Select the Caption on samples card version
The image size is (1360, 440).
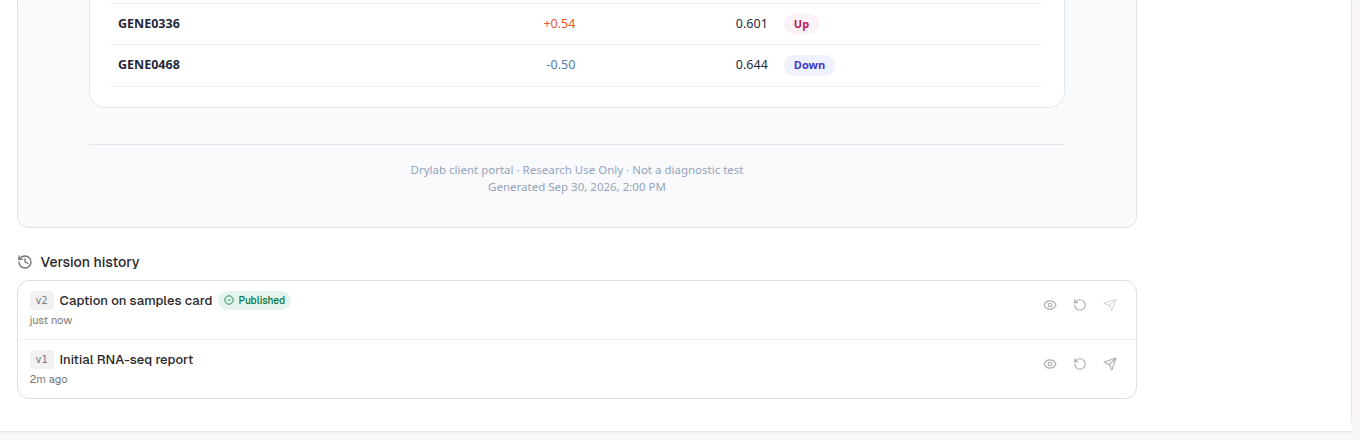coord(136,300)
